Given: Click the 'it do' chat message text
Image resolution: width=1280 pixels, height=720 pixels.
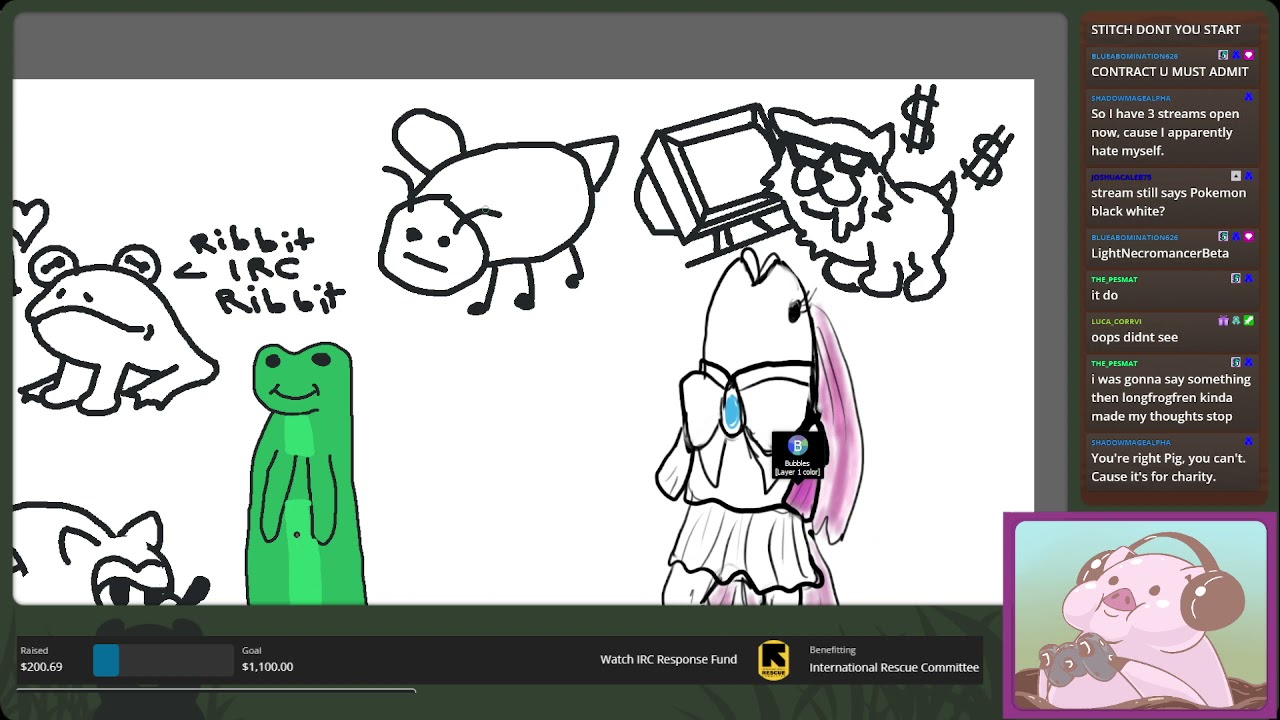Looking at the screenshot, I should coord(1104,295).
